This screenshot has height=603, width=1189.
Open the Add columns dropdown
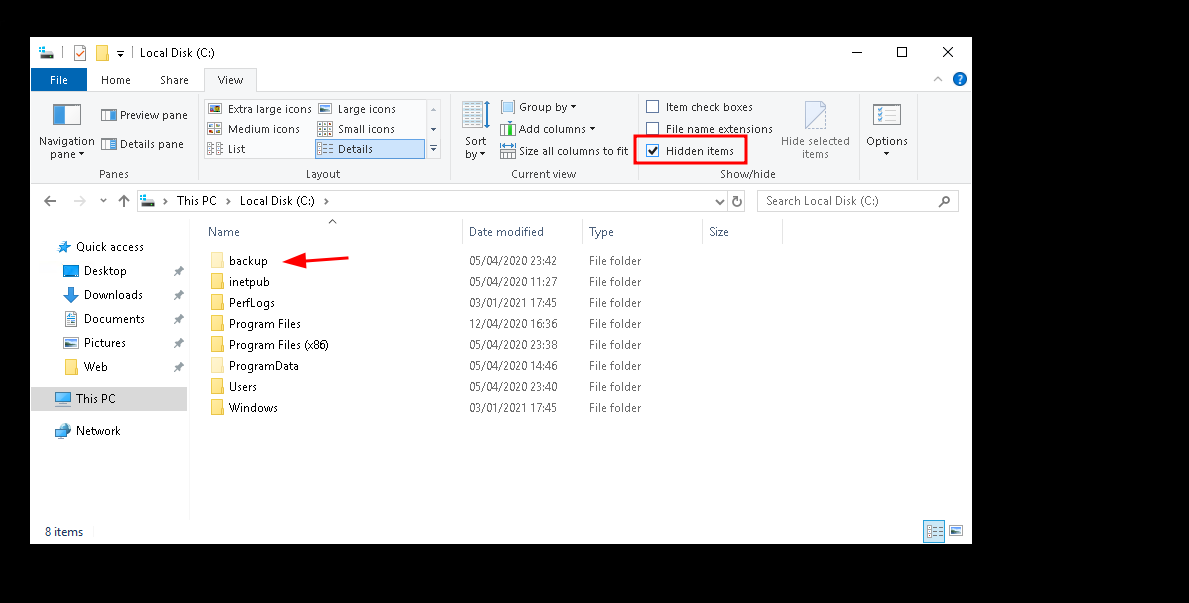pos(549,129)
